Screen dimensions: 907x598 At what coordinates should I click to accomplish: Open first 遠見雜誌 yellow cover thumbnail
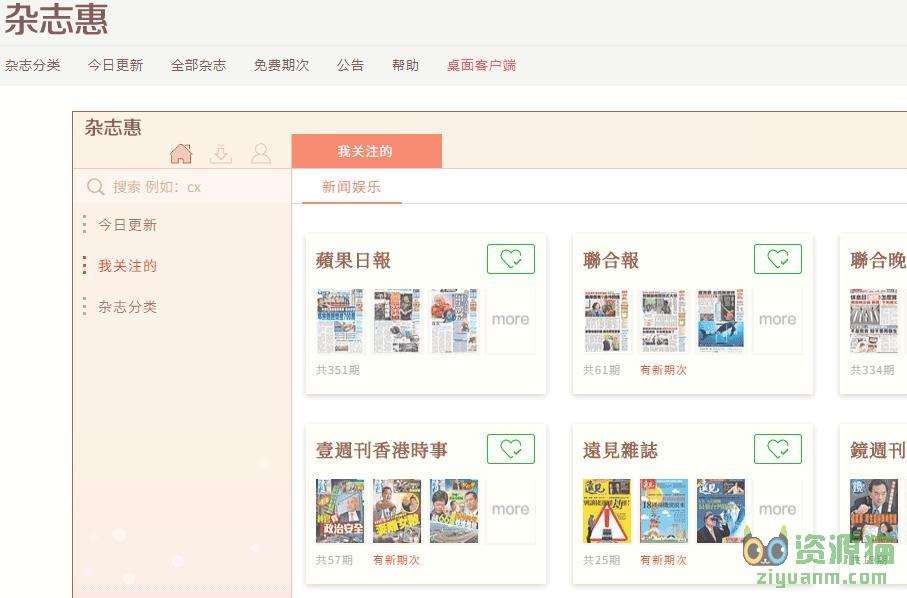[607, 511]
